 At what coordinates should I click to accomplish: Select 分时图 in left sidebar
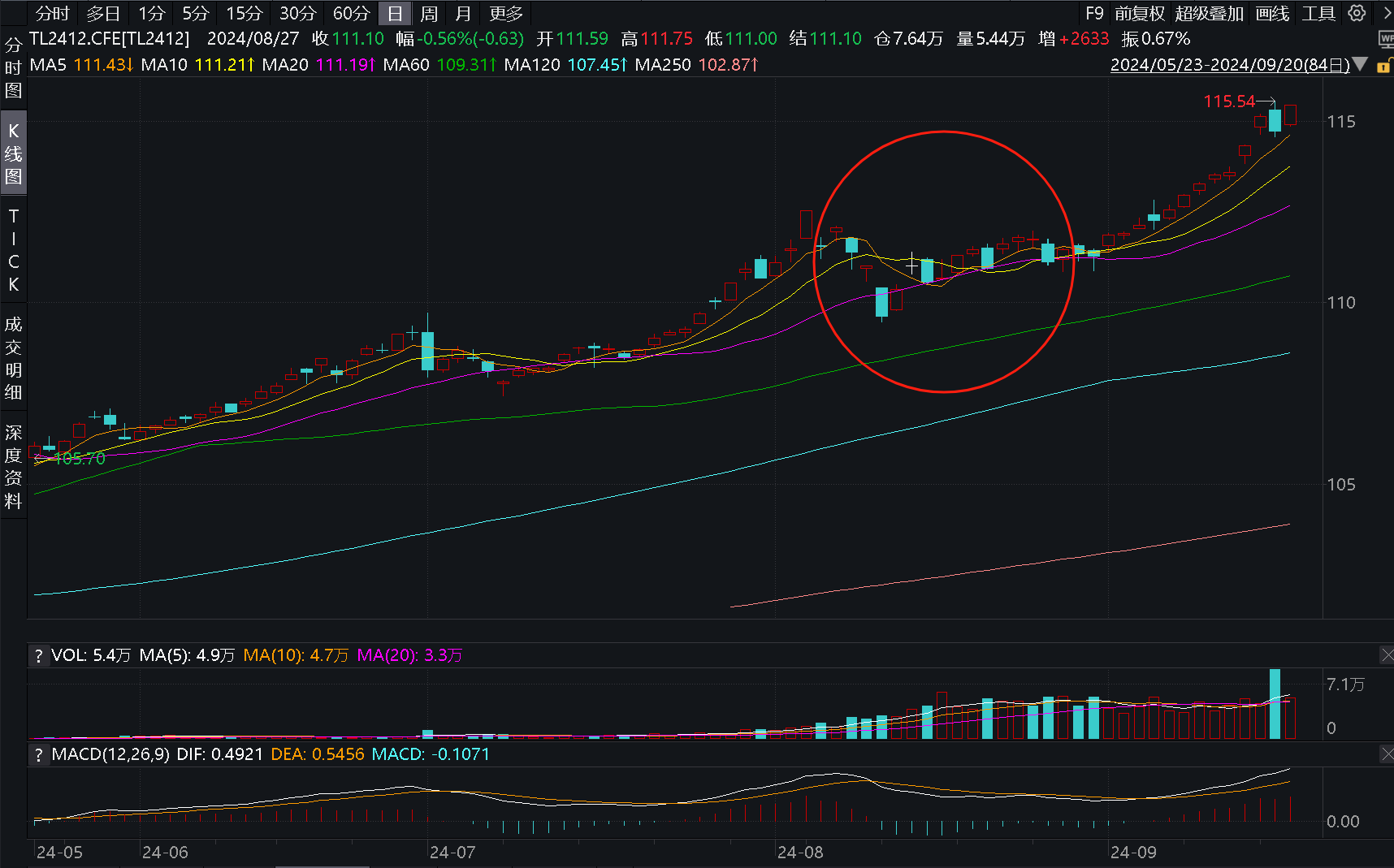pos(13,68)
